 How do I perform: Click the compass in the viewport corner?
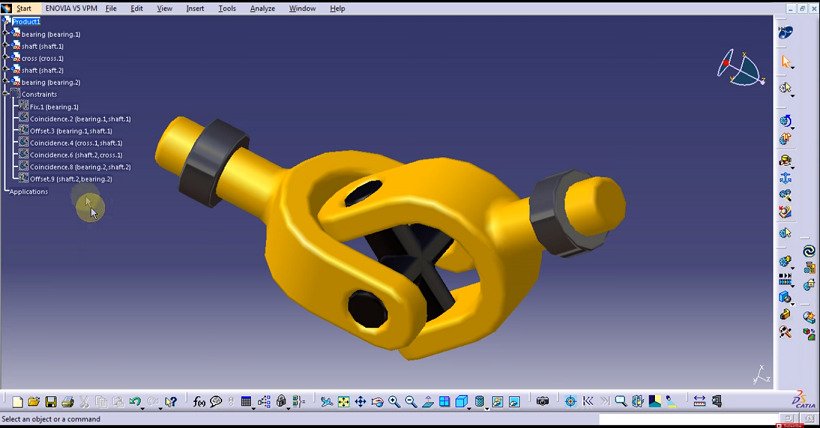738,68
